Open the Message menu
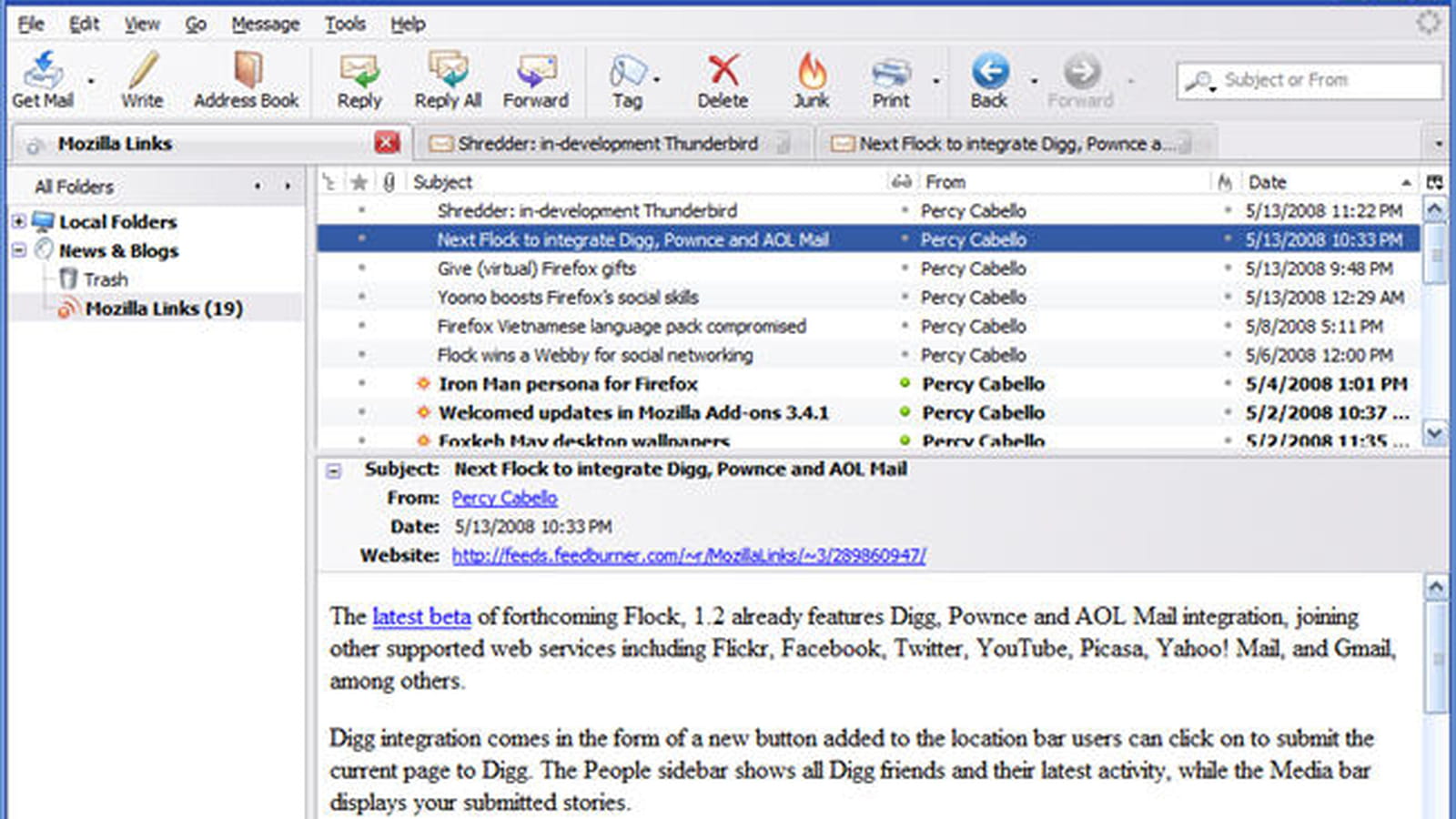This screenshot has height=819, width=1456. coord(265,24)
